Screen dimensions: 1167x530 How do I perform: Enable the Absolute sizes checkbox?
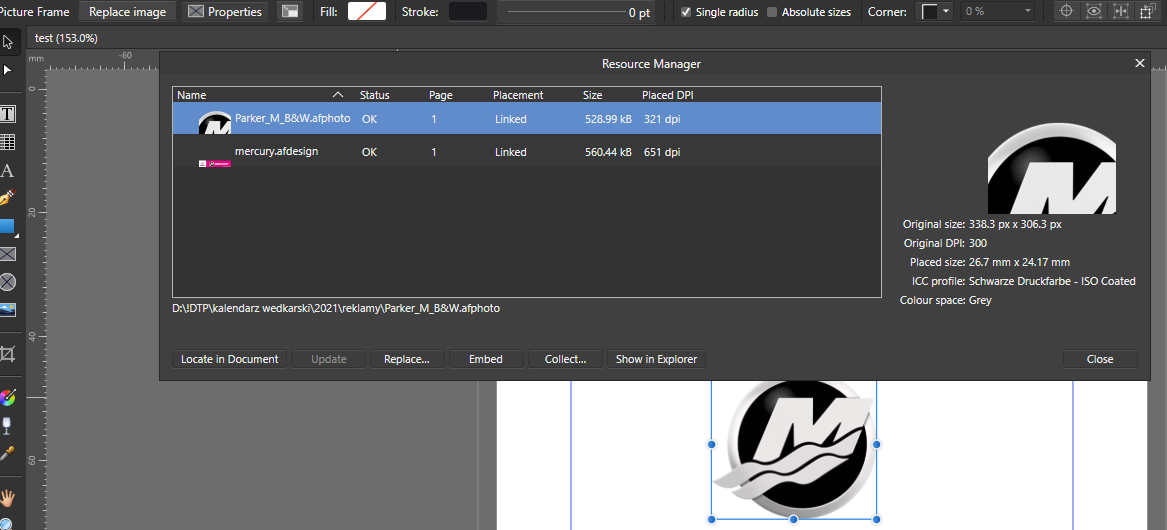(x=772, y=12)
